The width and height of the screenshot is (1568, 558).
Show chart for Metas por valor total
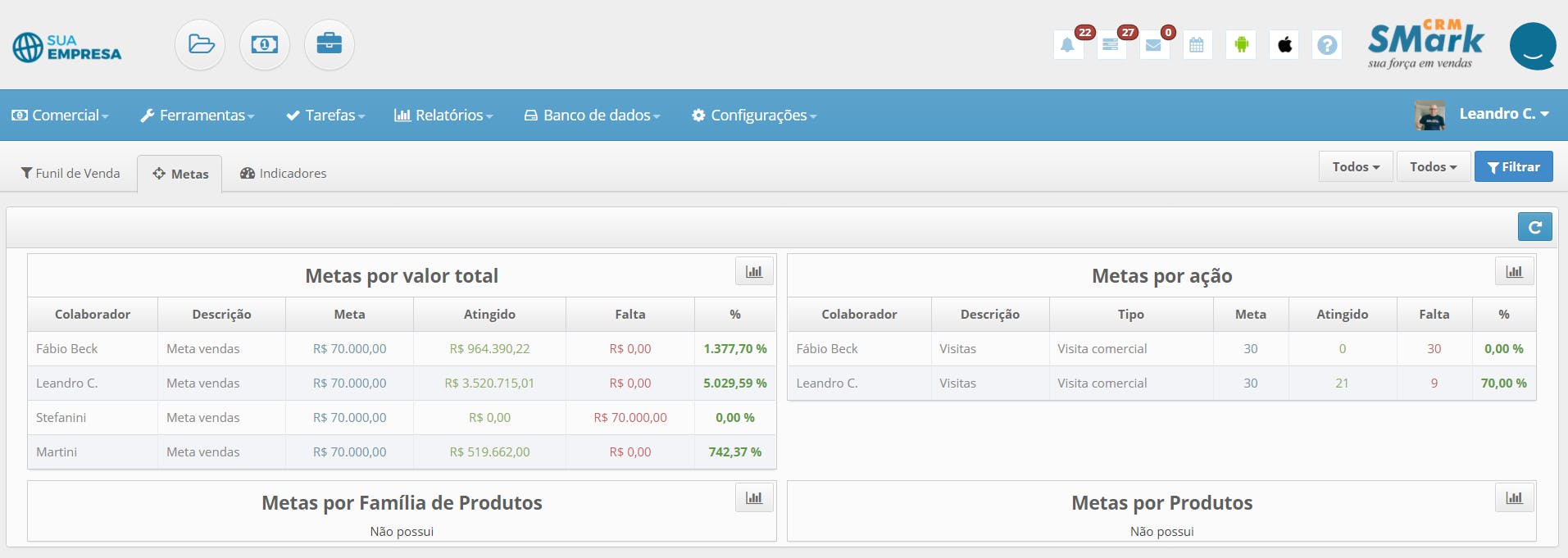pos(754,272)
